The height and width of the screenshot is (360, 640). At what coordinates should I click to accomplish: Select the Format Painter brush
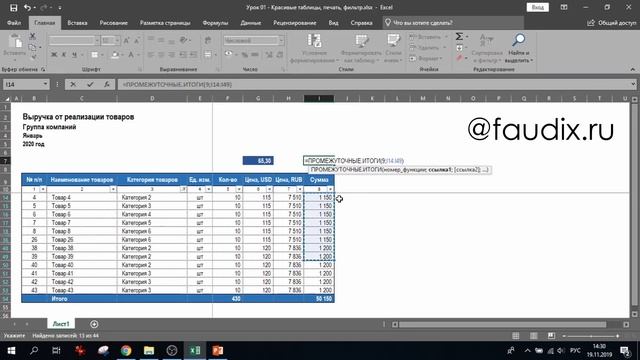[x=33, y=57]
